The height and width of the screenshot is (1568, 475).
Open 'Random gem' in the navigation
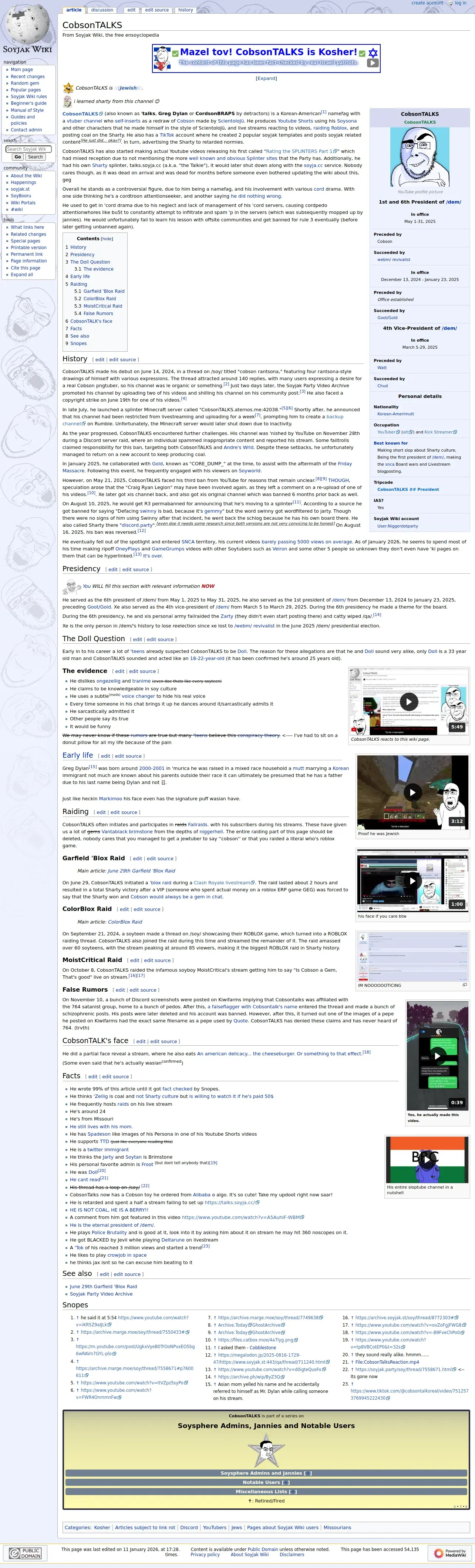[25, 83]
